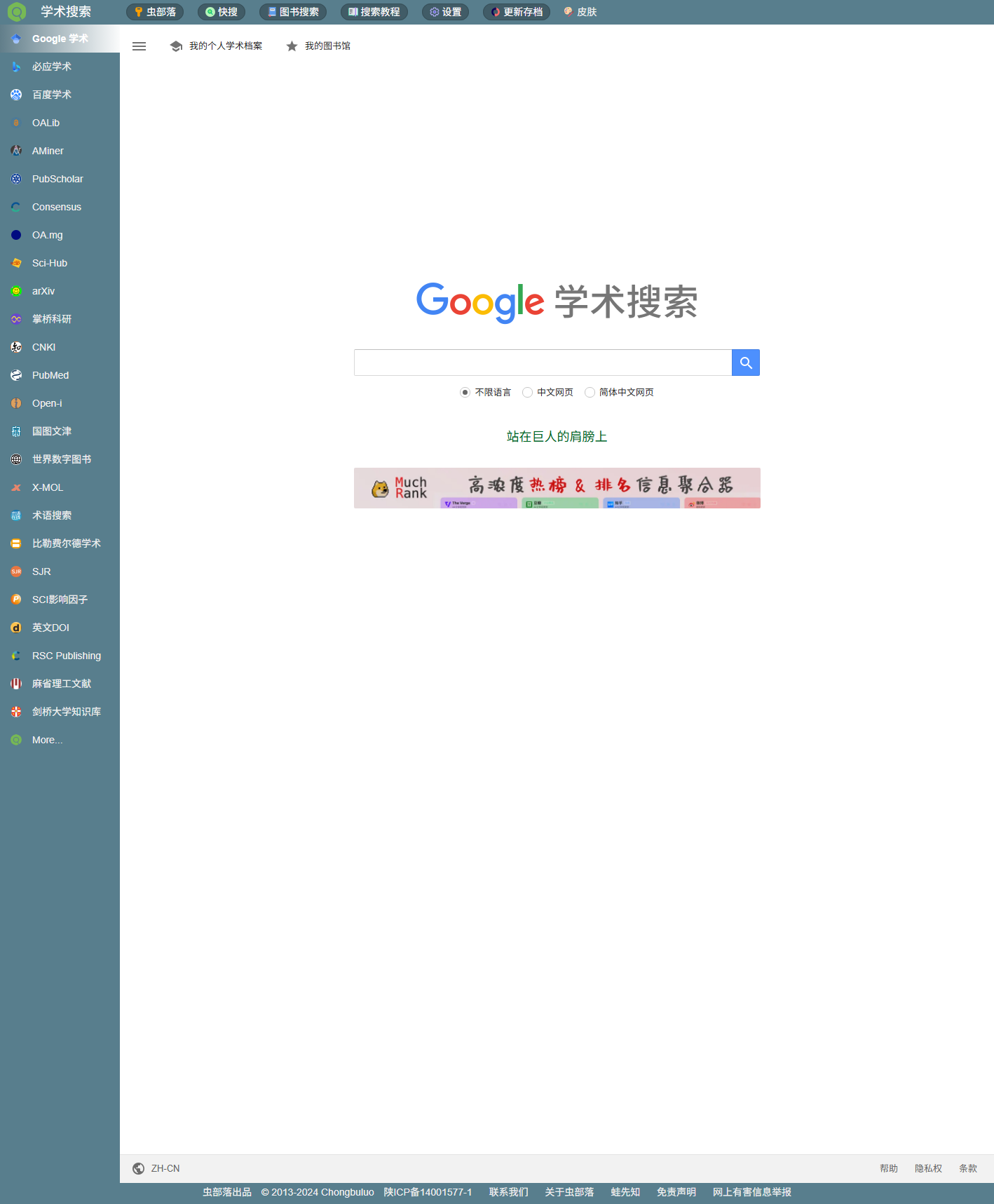Click the globe language icon in footer

[x=139, y=1168]
